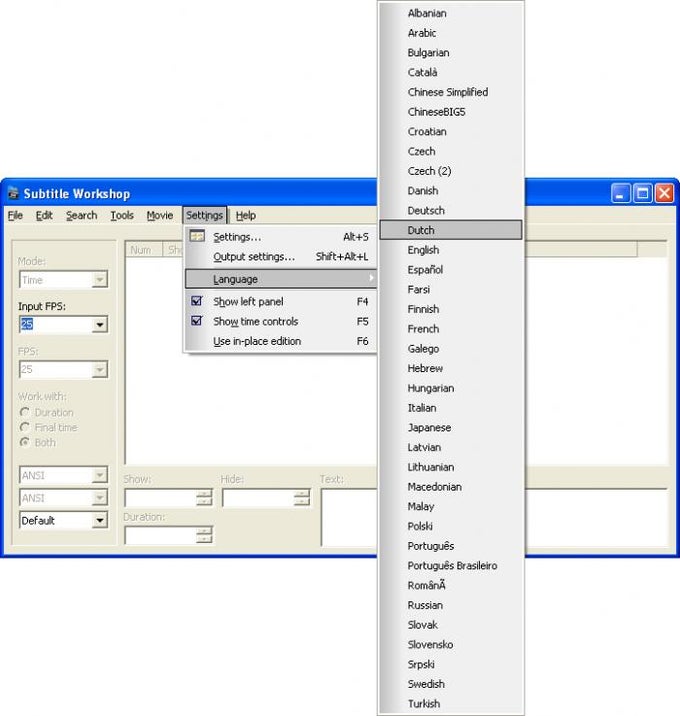680x716 pixels.
Task: Select Finnish language
Action: pos(451,309)
